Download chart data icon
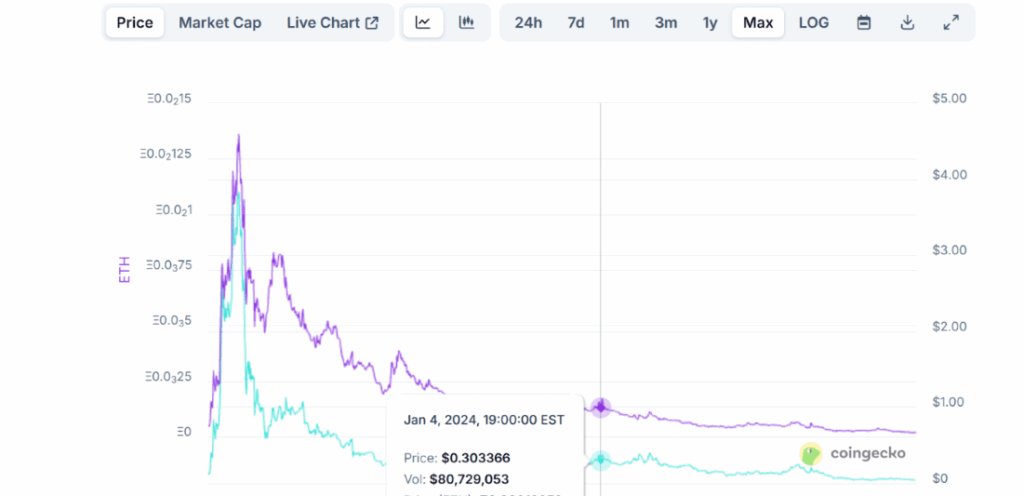This screenshot has width=1024, height=496. coord(906,23)
